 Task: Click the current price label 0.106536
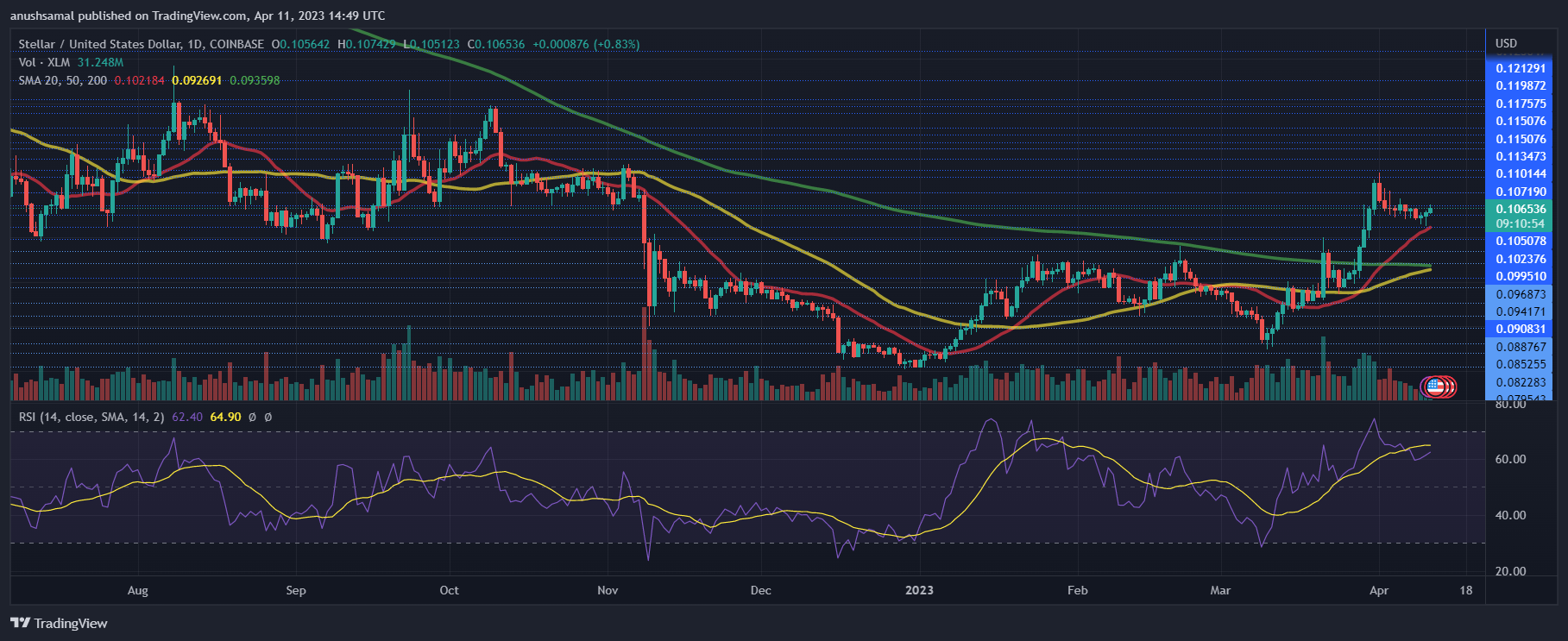pos(1521,209)
